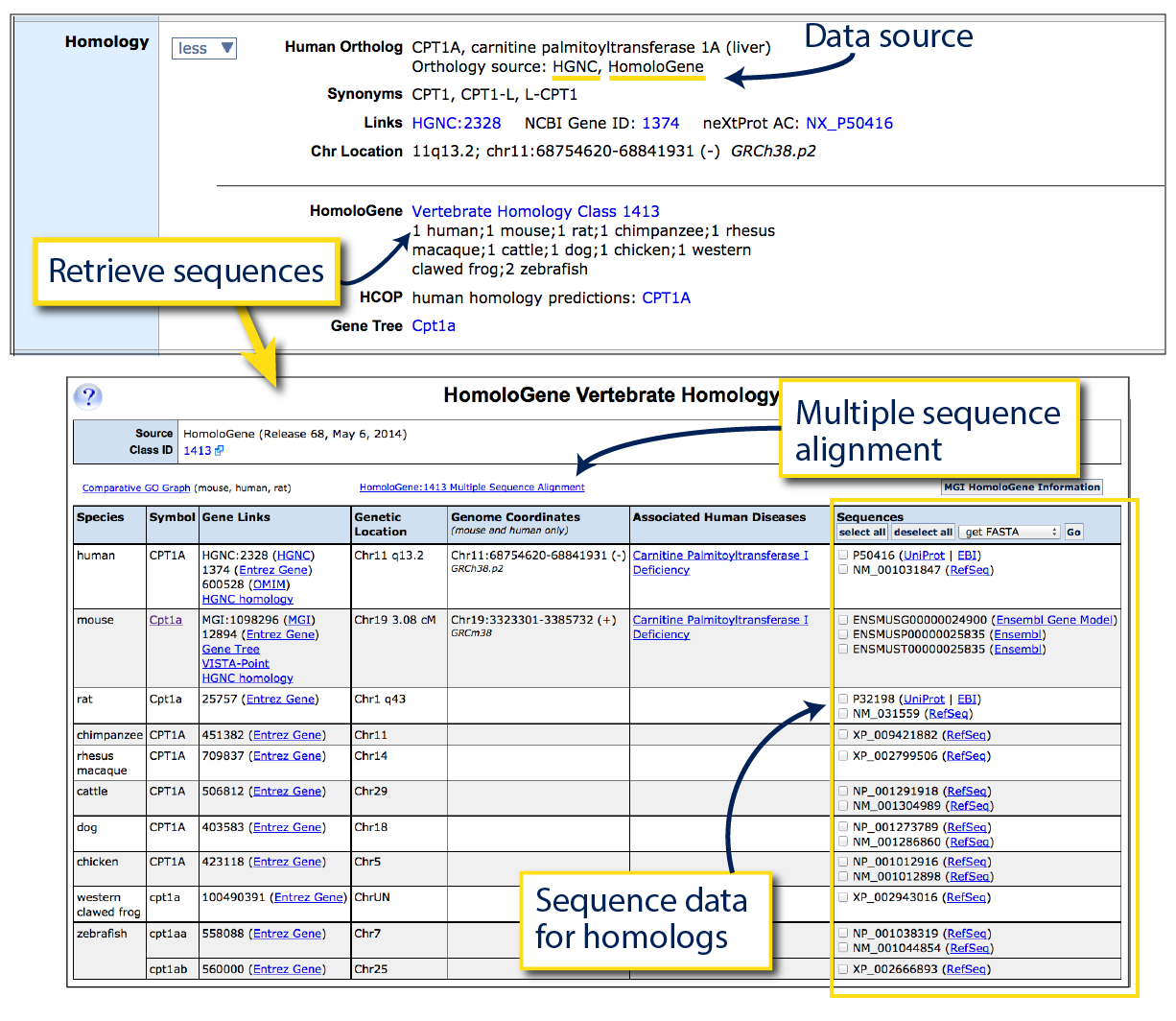1176x1021 pixels.
Task: Click the select all button
Action: 862,532
